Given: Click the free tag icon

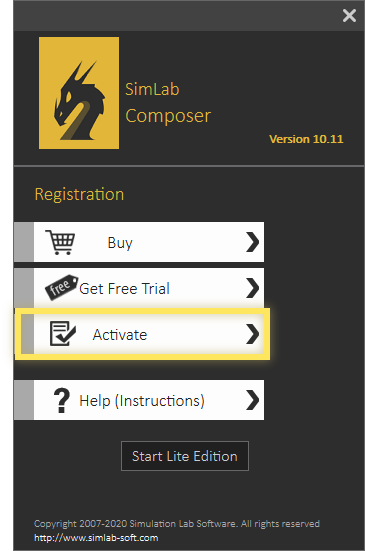Looking at the screenshot, I should click(x=61, y=287).
